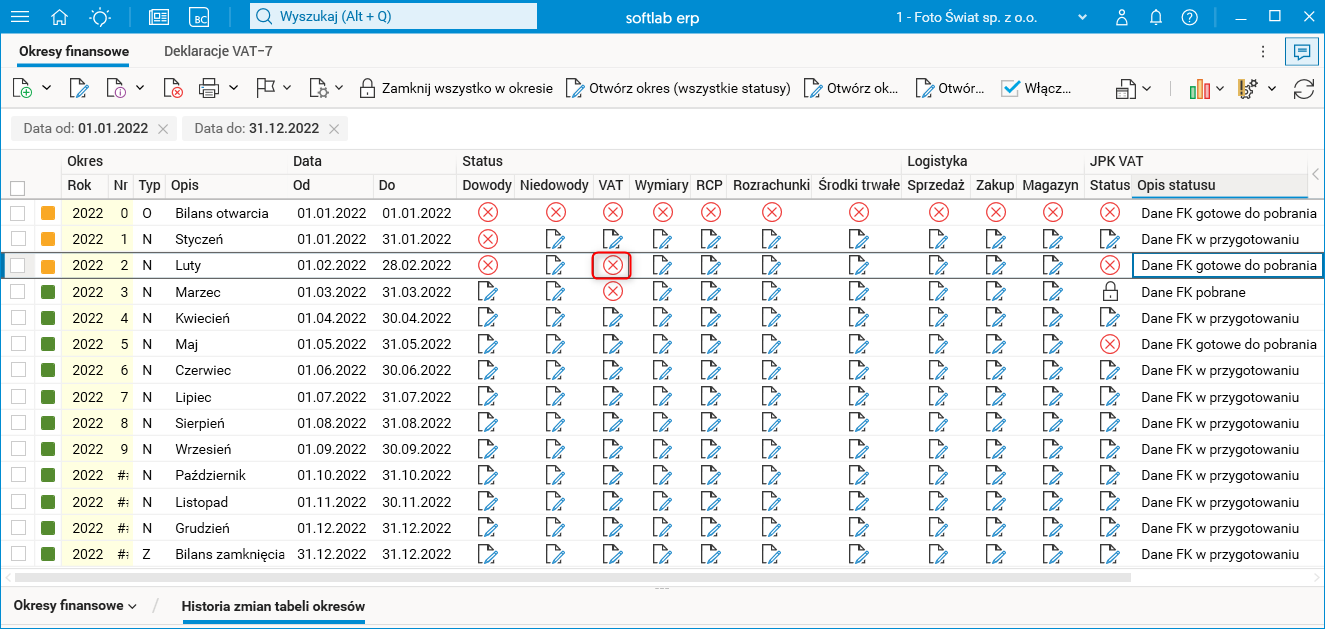Open the bar chart analysis icon

pos(1200,88)
